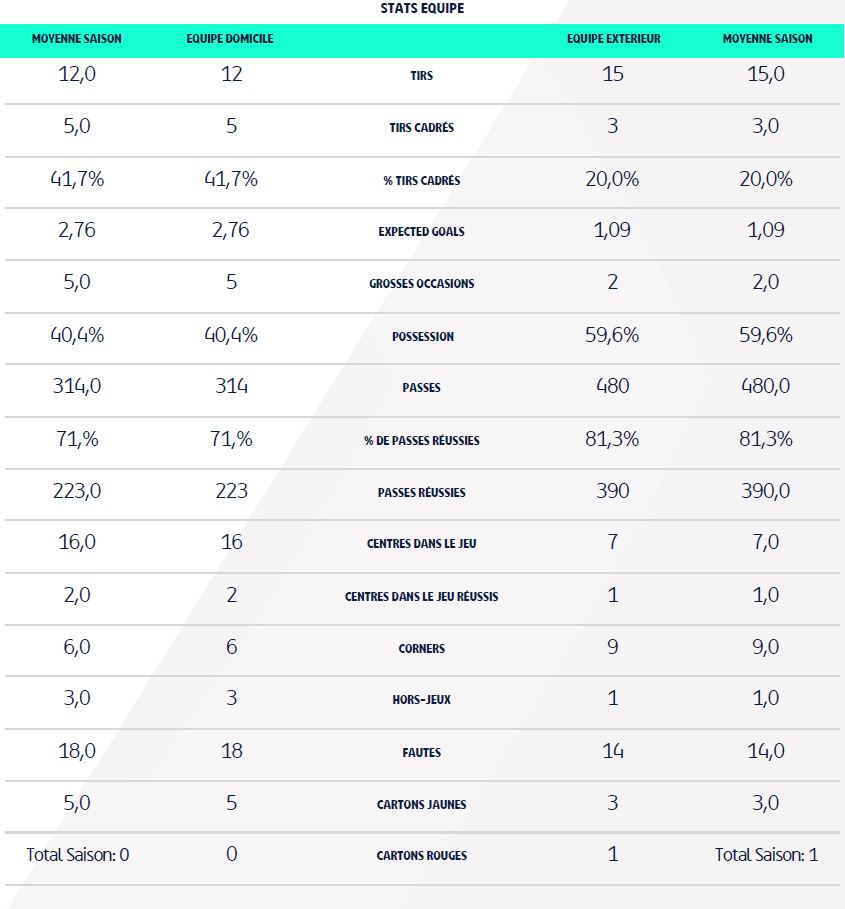The image size is (845, 909).
Task: Select the "EQUIPE EXTERIEUR" column header
Action: [613, 39]
